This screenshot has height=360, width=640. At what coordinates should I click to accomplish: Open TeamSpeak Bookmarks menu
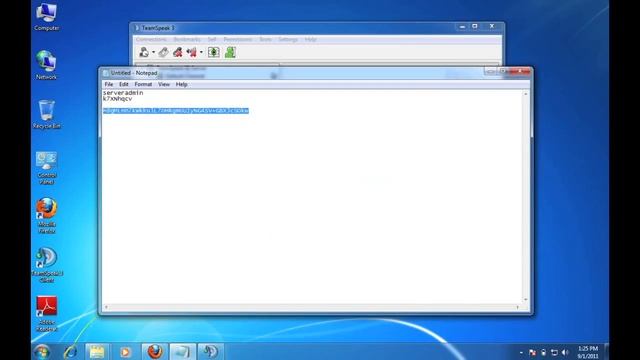point(187,39)
